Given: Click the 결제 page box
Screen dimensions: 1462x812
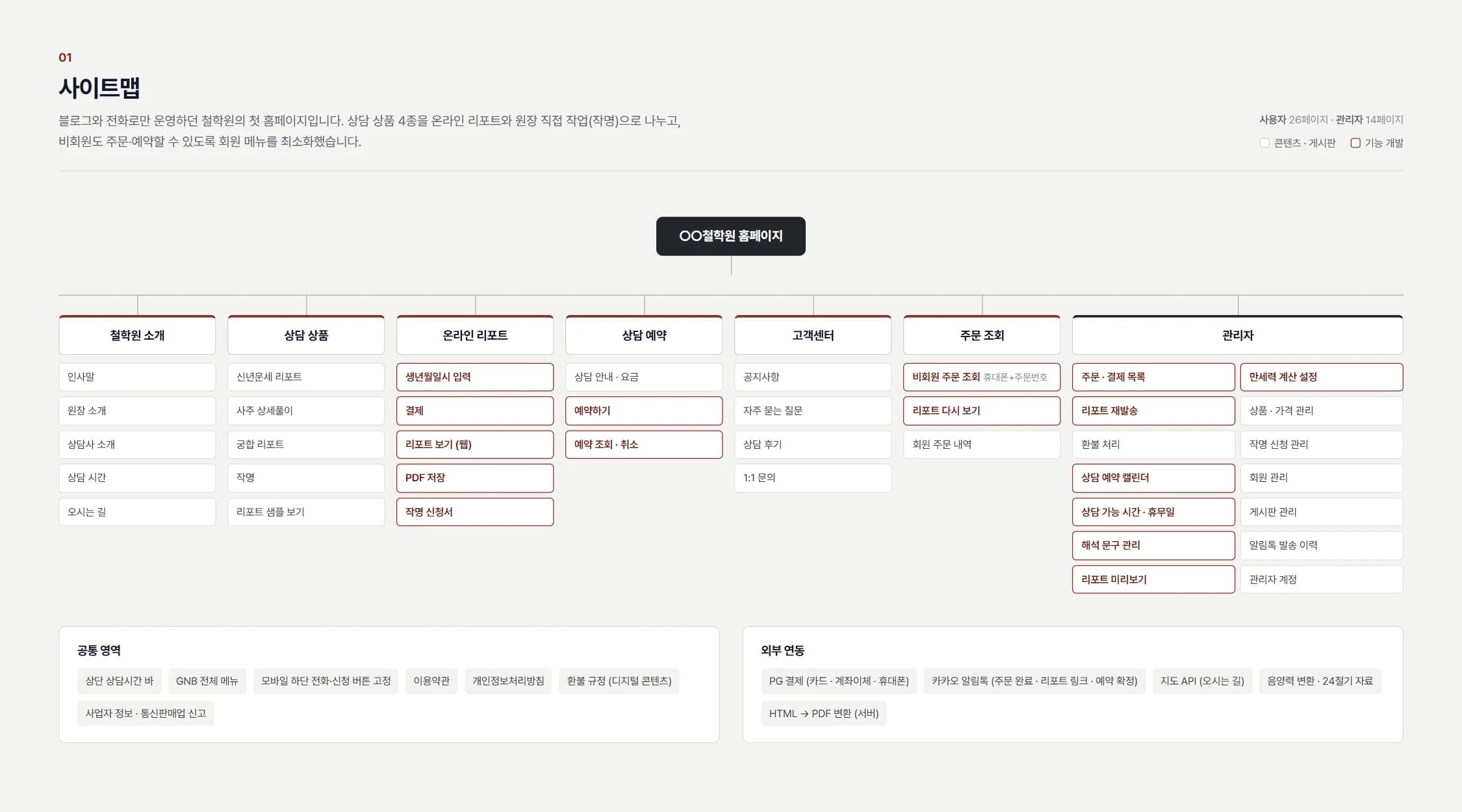Looking at the screenshot, I should 475,411.
